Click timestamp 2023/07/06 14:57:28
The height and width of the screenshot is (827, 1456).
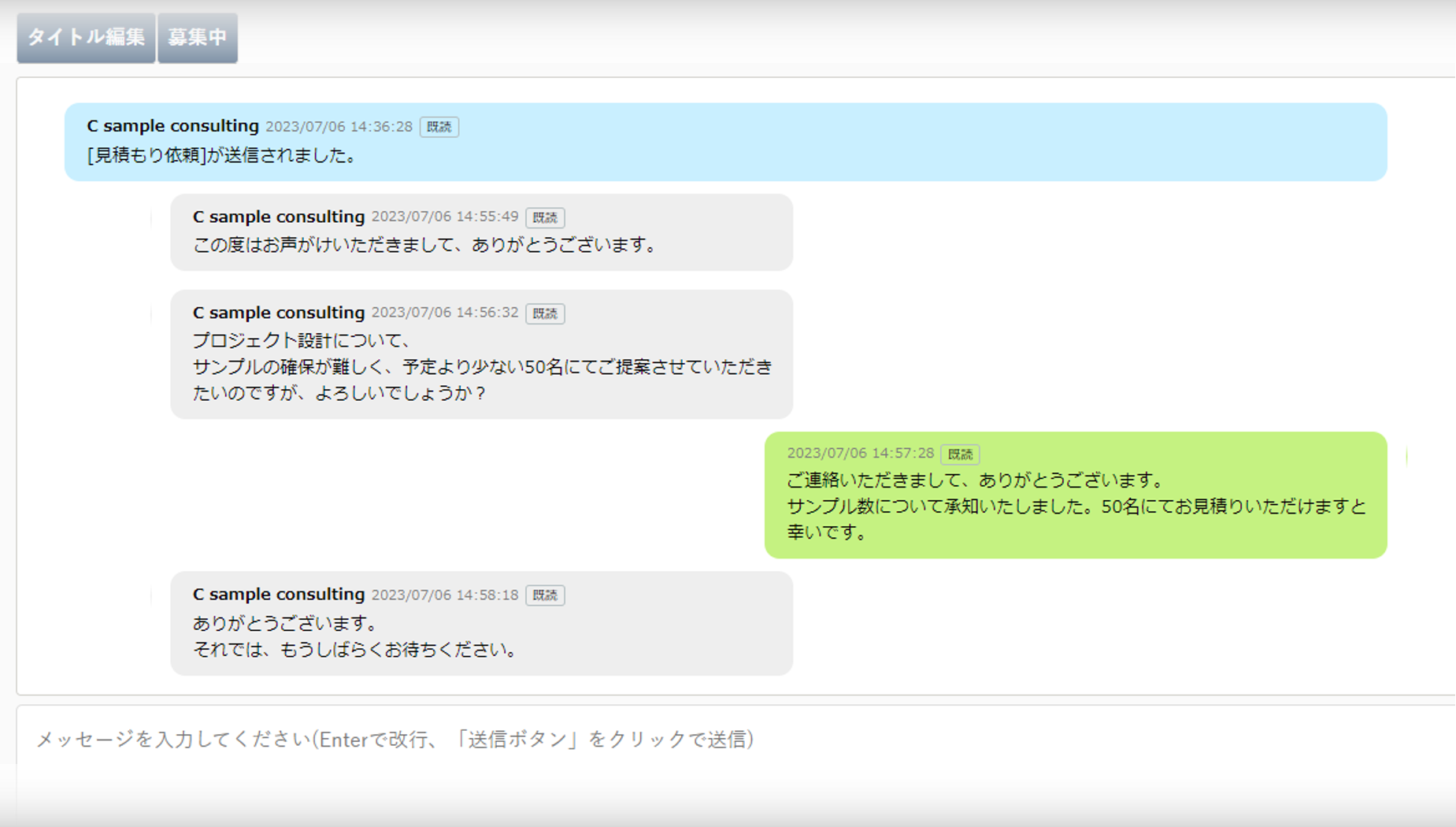pyautogui.click(x=860, y=453)
